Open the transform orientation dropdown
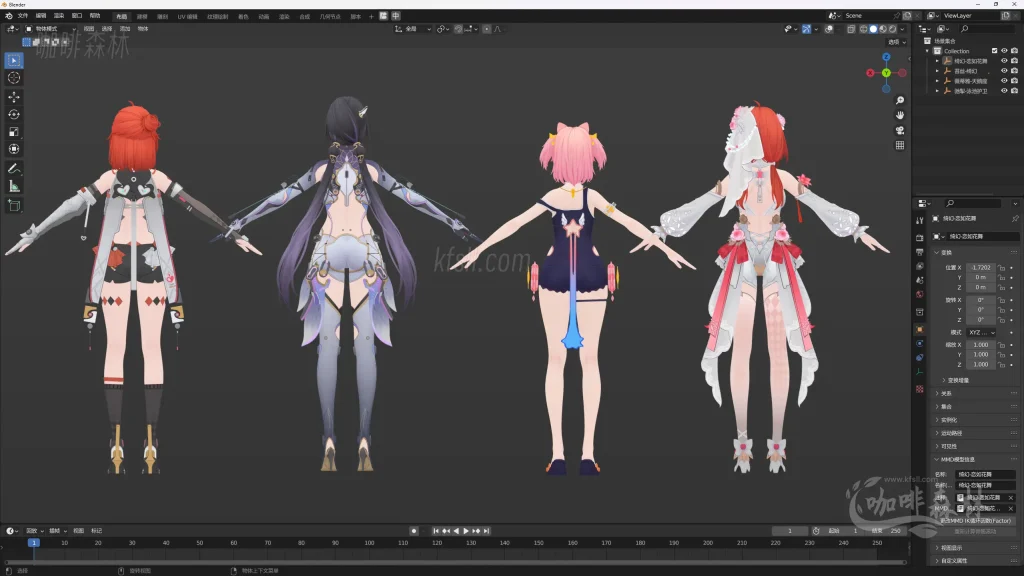Viewport: 1024px width, 576px height. click(413, 29)
